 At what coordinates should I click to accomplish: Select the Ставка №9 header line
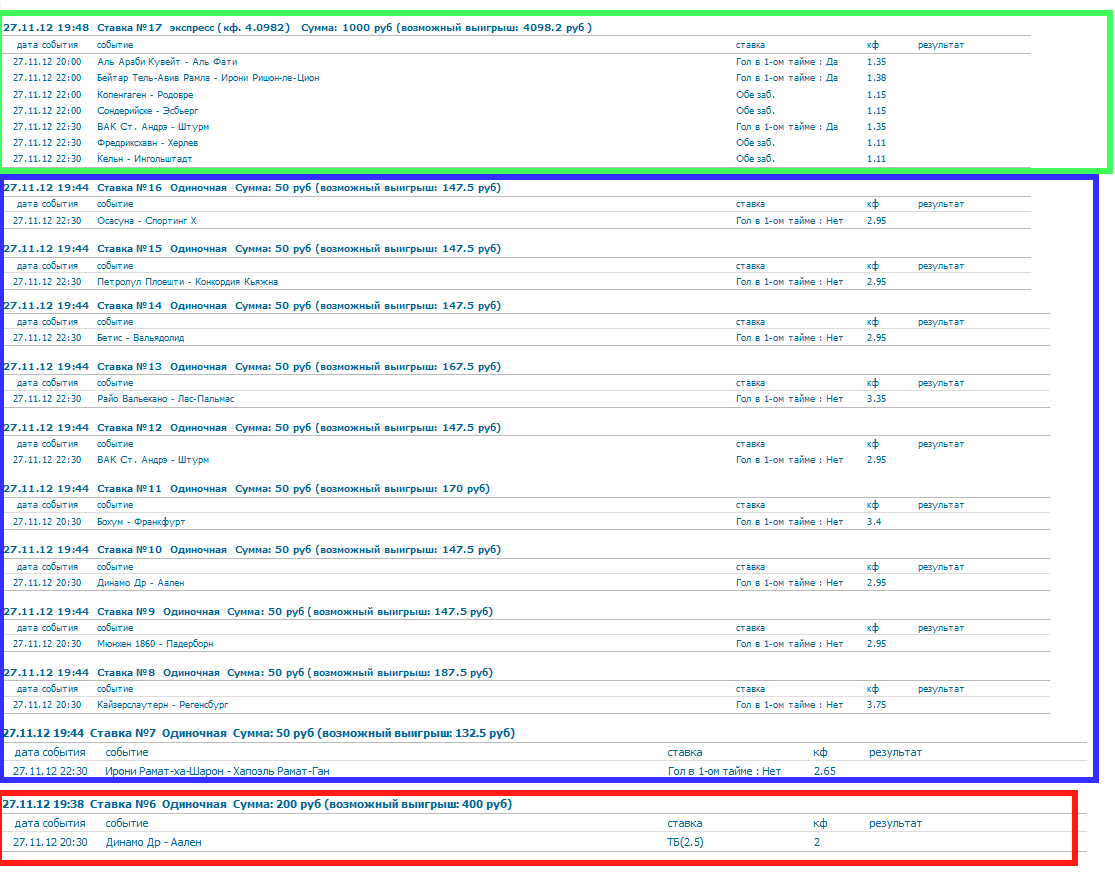click(x=248, y=612)
